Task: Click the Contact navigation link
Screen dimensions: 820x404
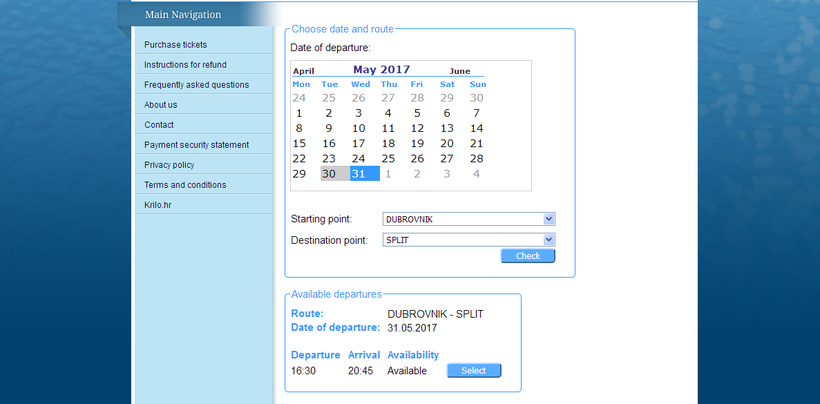Action: coord(159,125)
